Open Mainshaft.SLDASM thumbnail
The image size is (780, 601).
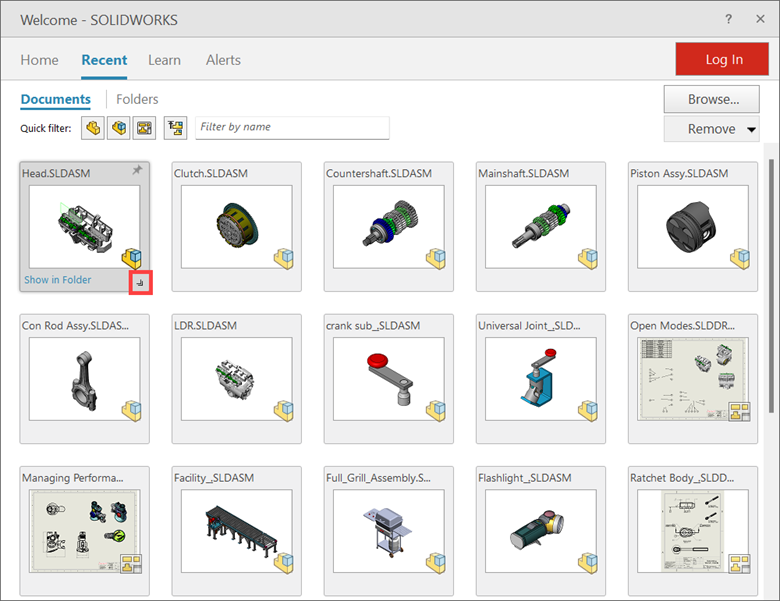[x=541, y=227]
